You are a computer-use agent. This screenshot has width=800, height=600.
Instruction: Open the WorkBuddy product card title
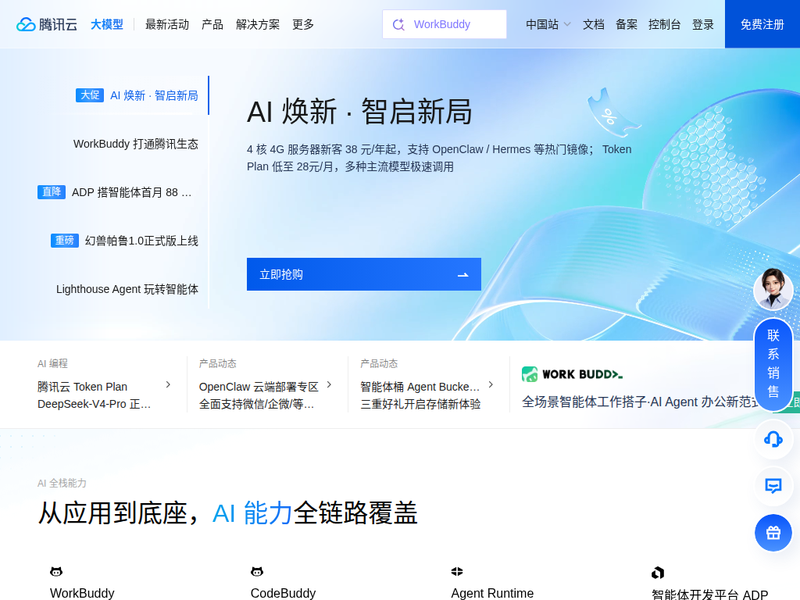coord(82,593)
